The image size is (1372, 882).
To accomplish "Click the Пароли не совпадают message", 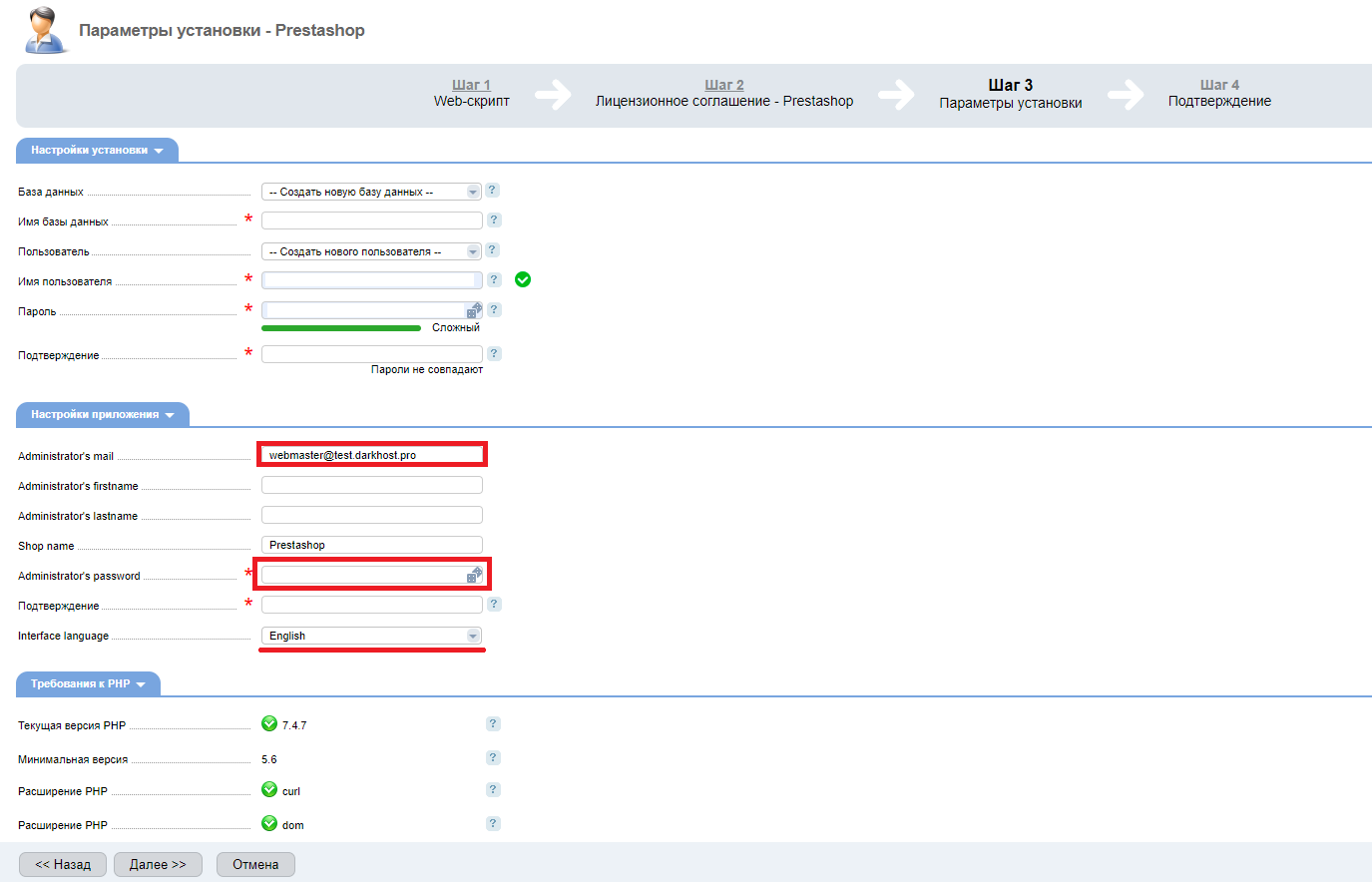I will coord(427,369).
